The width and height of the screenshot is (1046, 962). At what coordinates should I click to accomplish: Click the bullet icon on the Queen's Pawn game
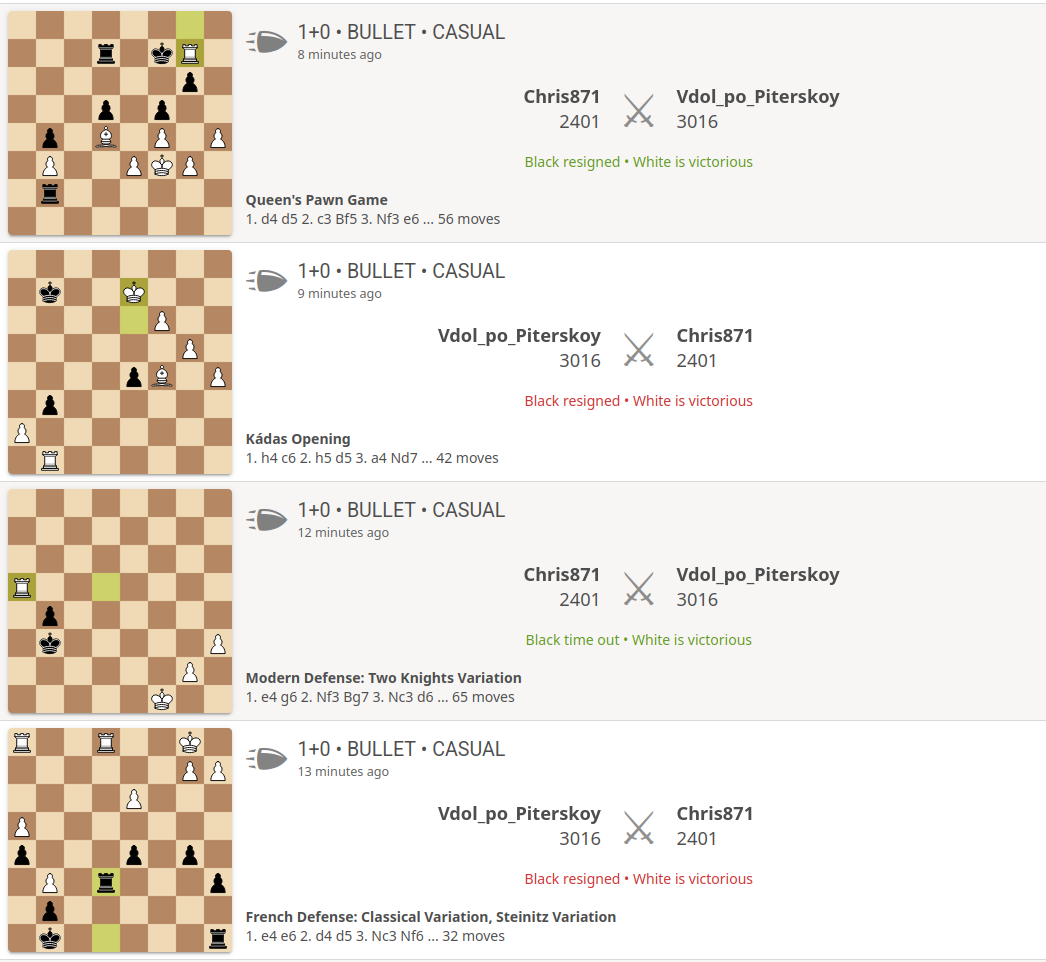pyautogui.click(x=266, y=41)
